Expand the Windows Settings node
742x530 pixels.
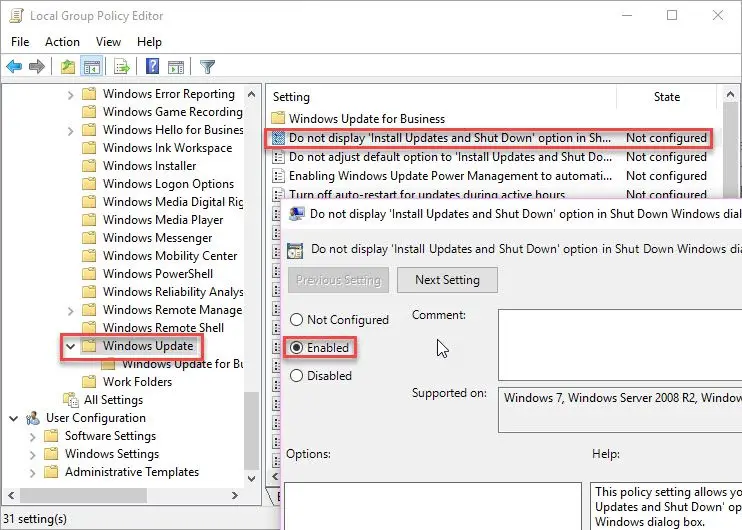point(33,455)
